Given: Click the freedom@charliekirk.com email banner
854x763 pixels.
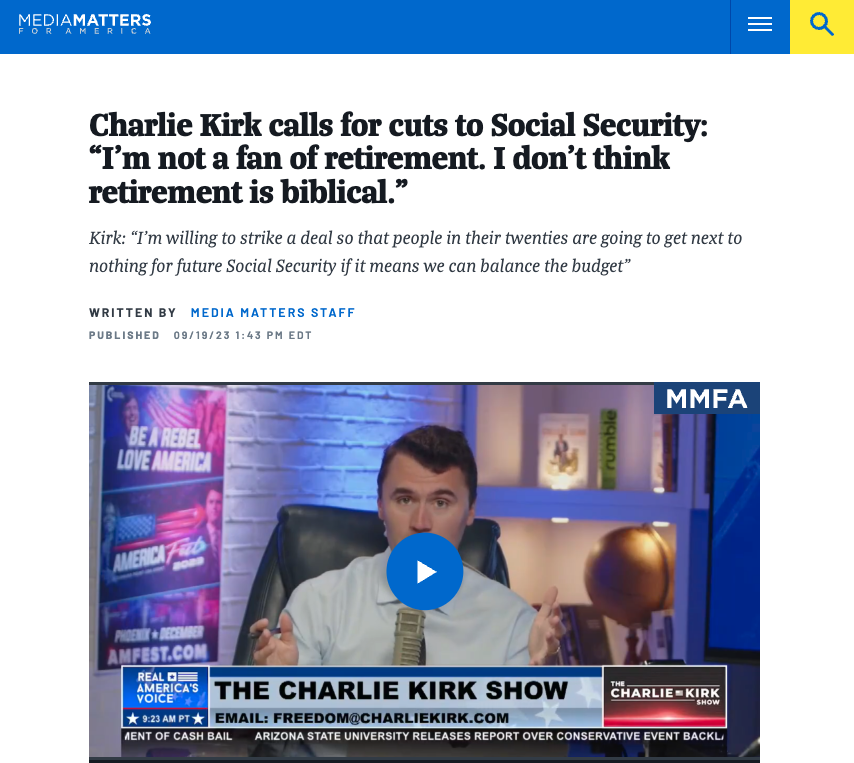Looking at the screenshot, I should pyautogui.click(x=362, y=718).
